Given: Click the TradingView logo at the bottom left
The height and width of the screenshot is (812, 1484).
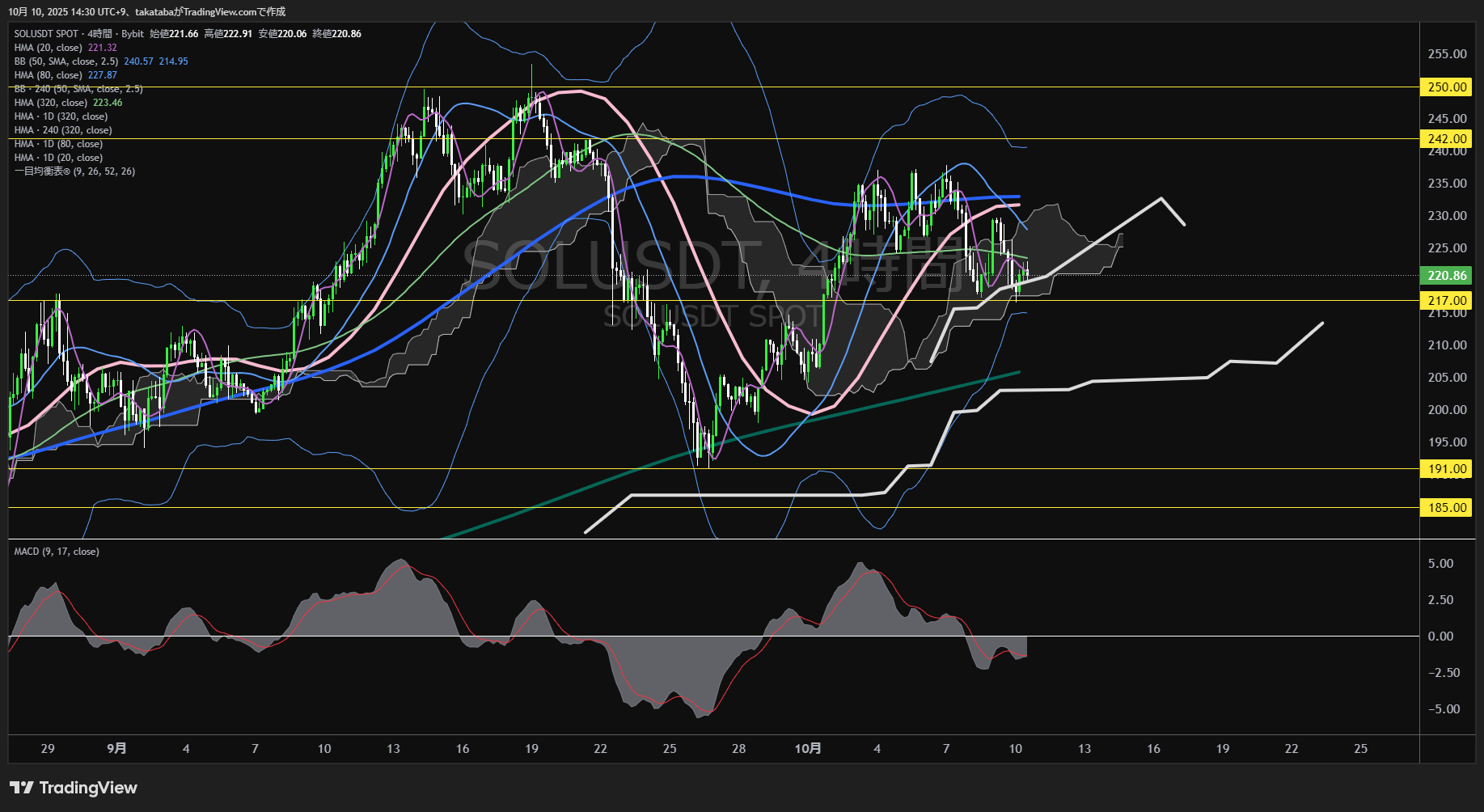Looking at the screenshot, I should click(x=74, y=788).
